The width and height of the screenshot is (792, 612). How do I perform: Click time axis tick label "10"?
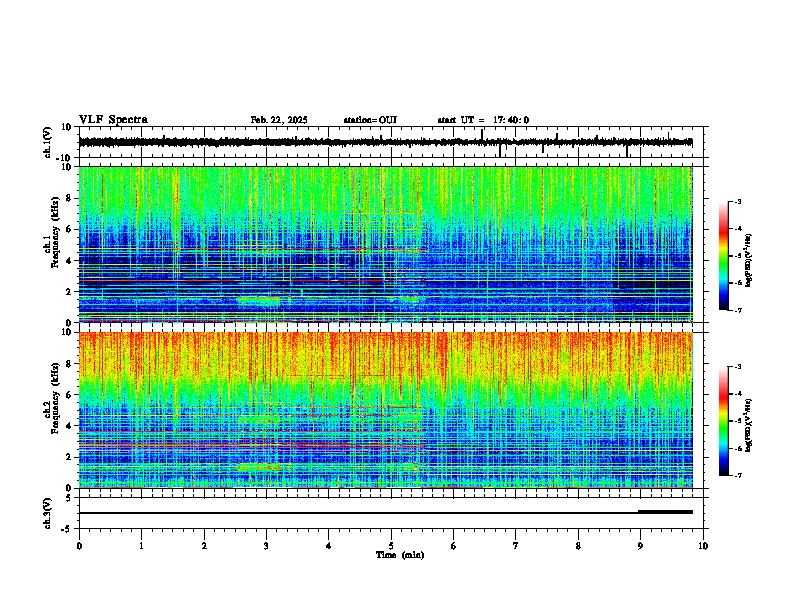[x=703, y=546]
